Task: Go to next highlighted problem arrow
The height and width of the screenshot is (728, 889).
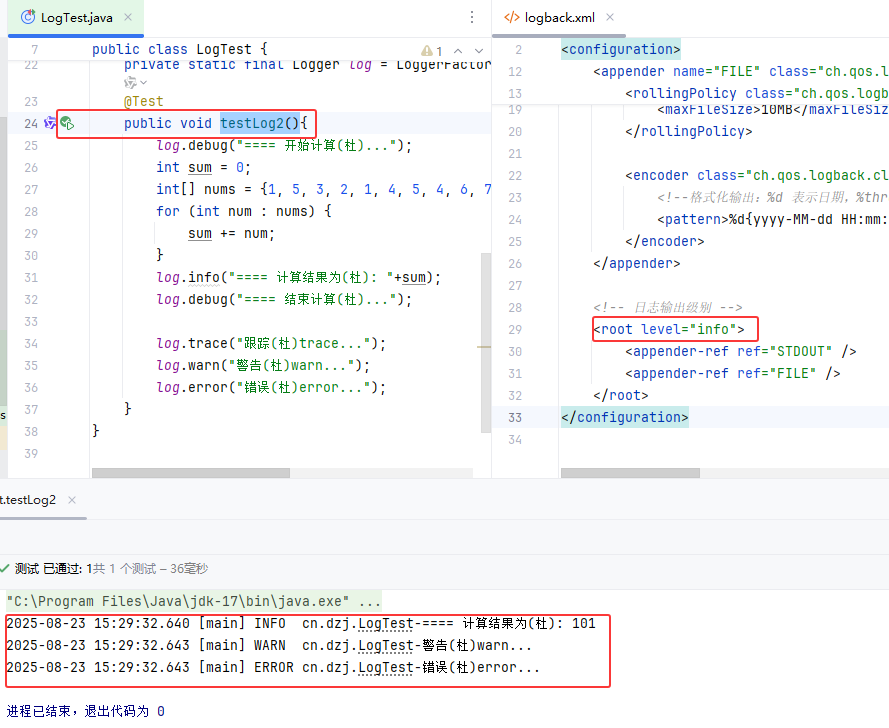Action: point(479,51)
